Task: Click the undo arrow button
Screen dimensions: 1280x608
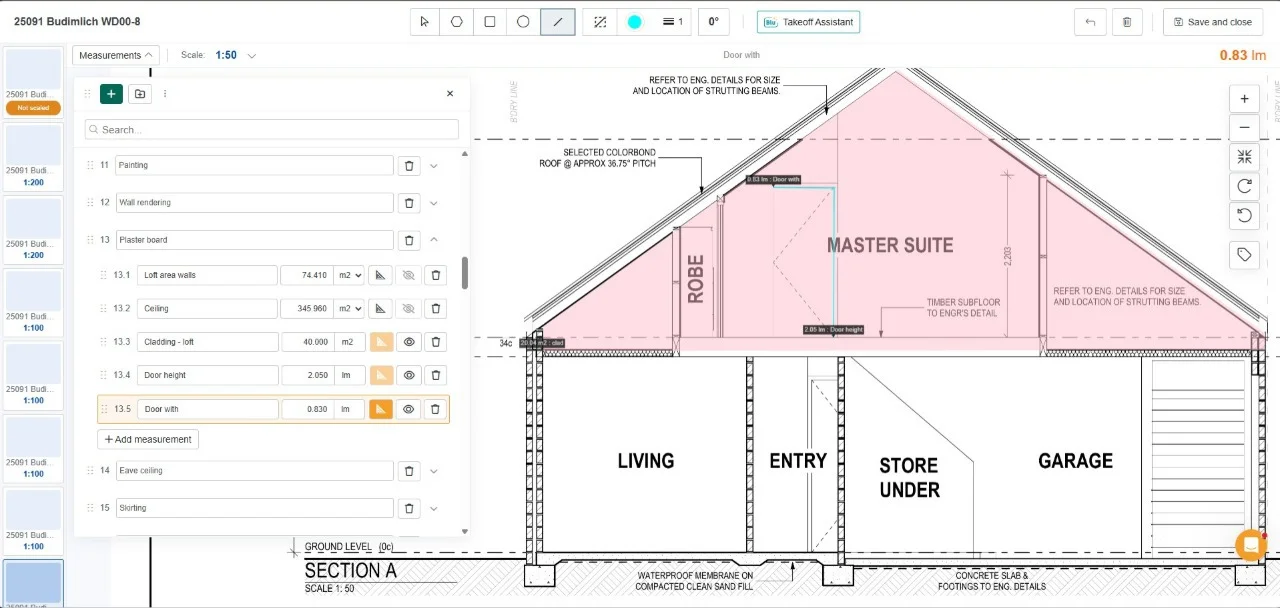Action: (1090, 22)
